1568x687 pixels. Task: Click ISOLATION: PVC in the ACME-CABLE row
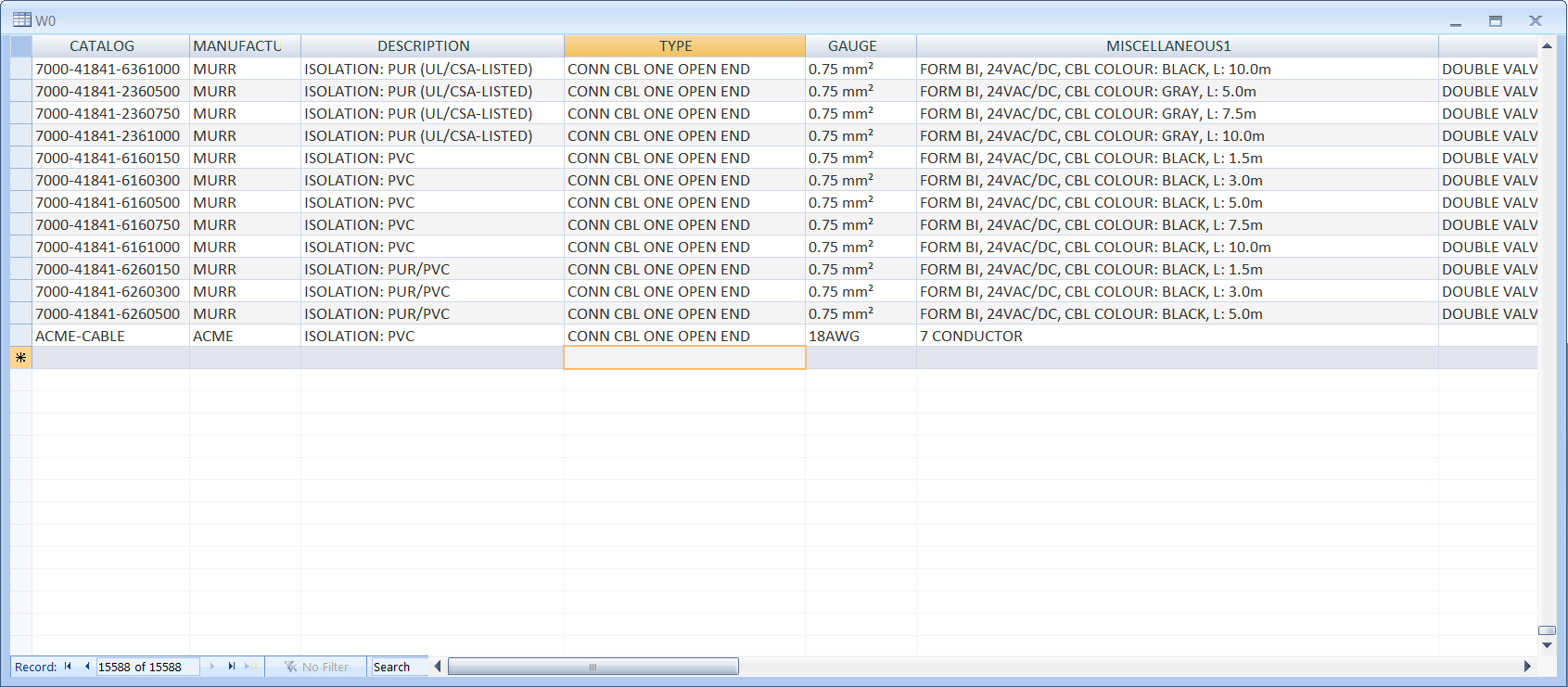click(432, 336)
